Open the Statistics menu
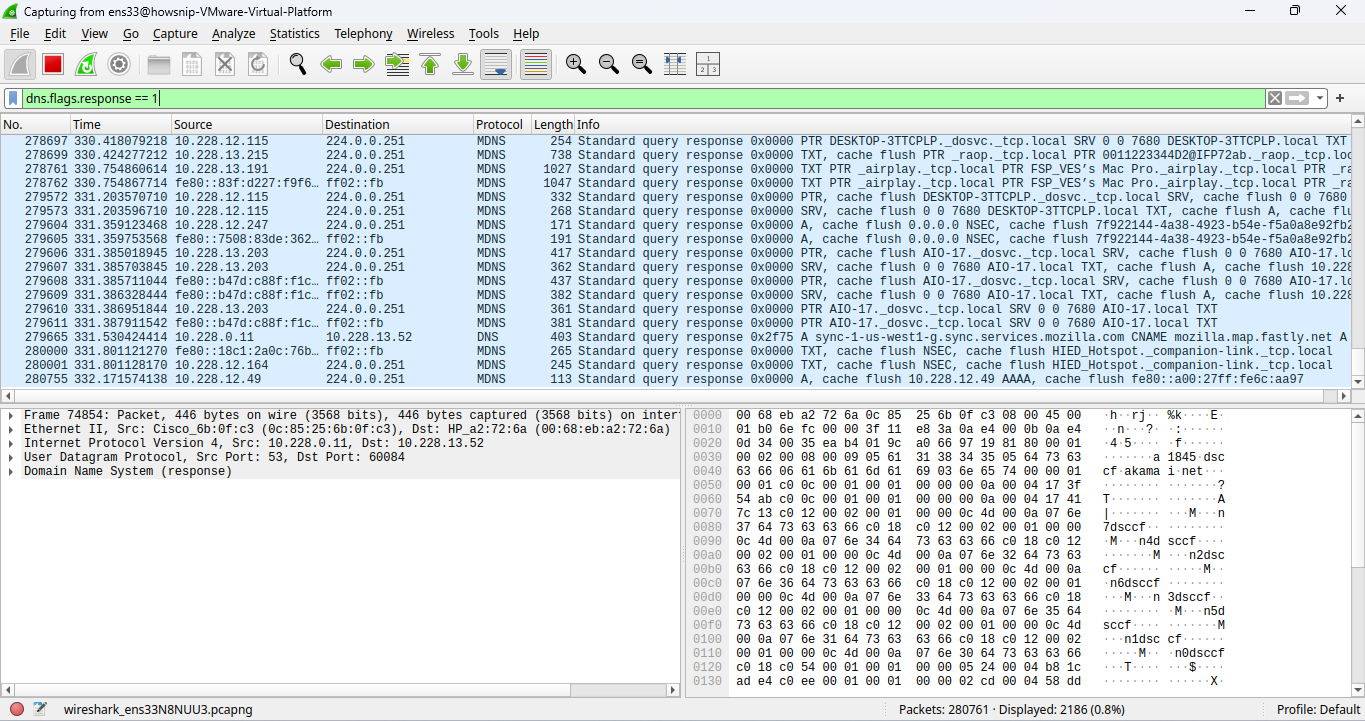This screenshot has width=1365, height=721. 294,33
